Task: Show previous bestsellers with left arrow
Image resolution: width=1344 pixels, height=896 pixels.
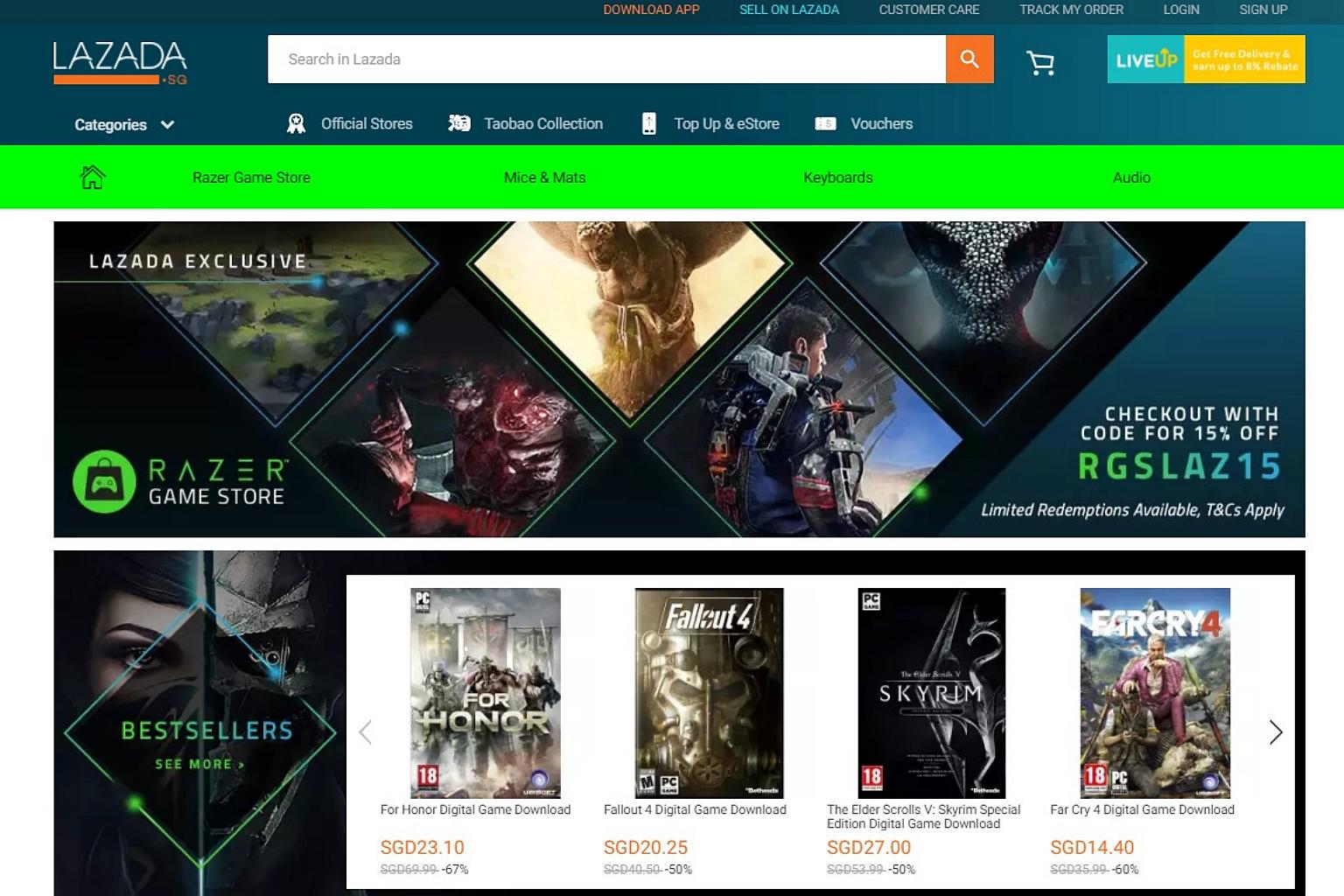Action: point(366,732)
